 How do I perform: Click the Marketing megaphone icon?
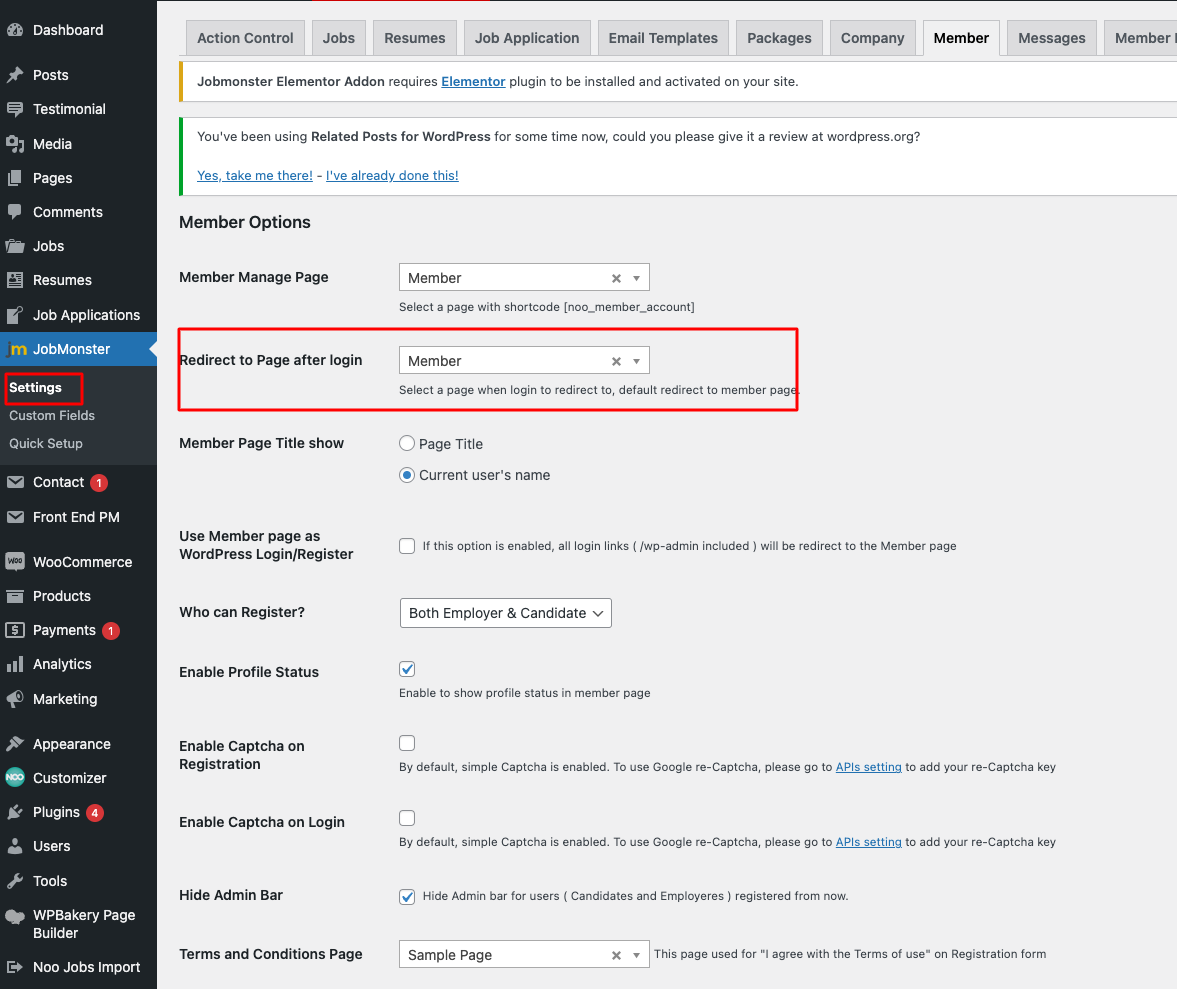click(15, 699)
